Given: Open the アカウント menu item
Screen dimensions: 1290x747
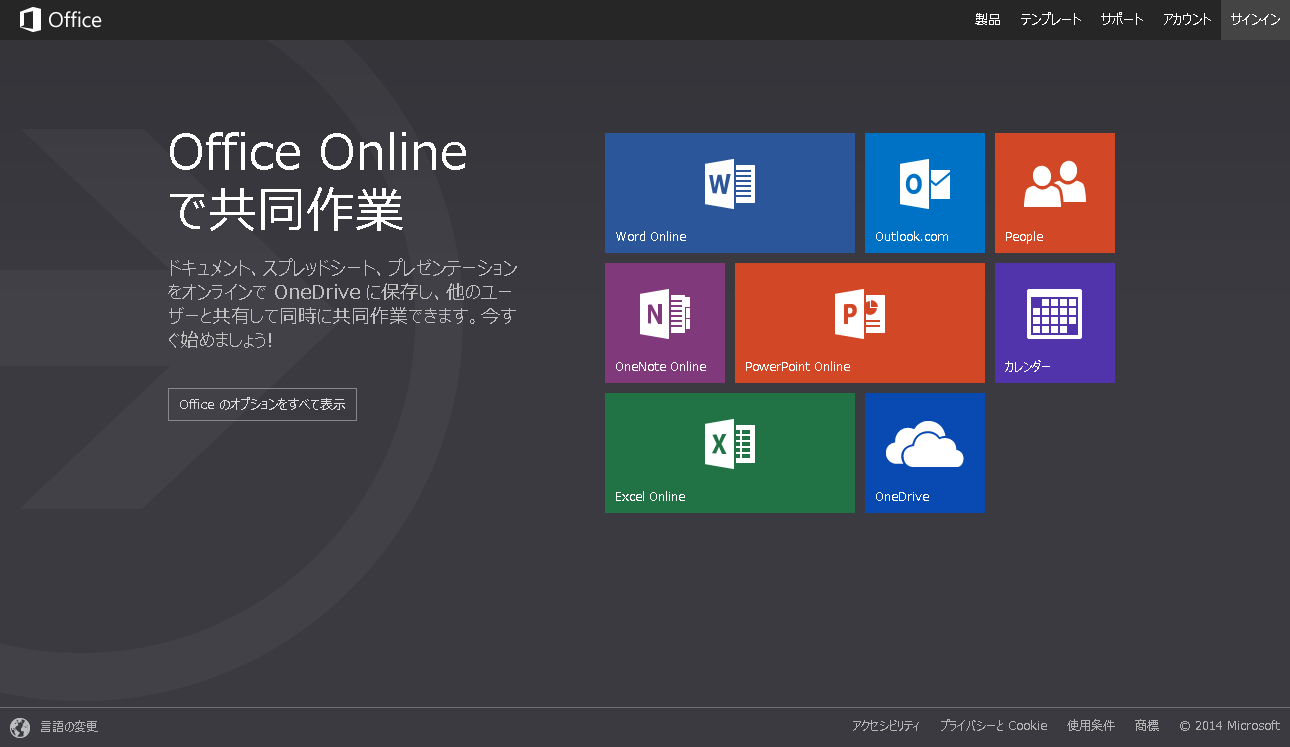Looking at the screenshot, I should pos(1187,20).
